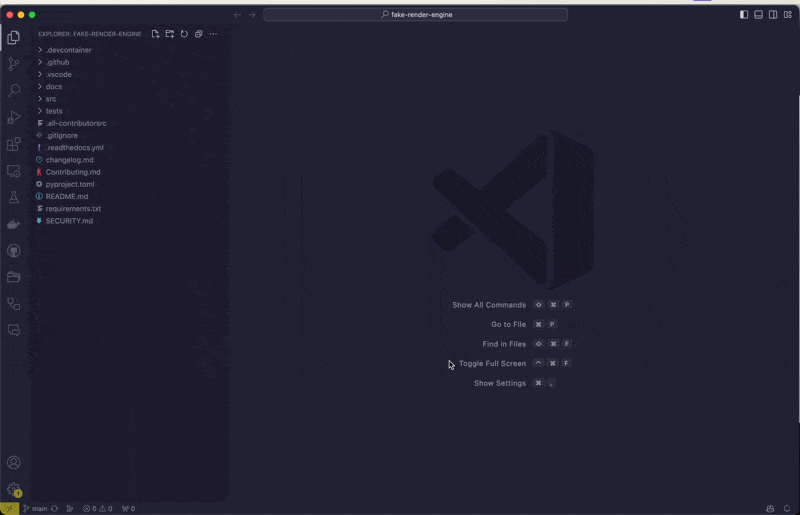Image resolution: width=800 pixels, height=515 pixels.
Task: Open the .gitignore file
Action: (130, 136)
